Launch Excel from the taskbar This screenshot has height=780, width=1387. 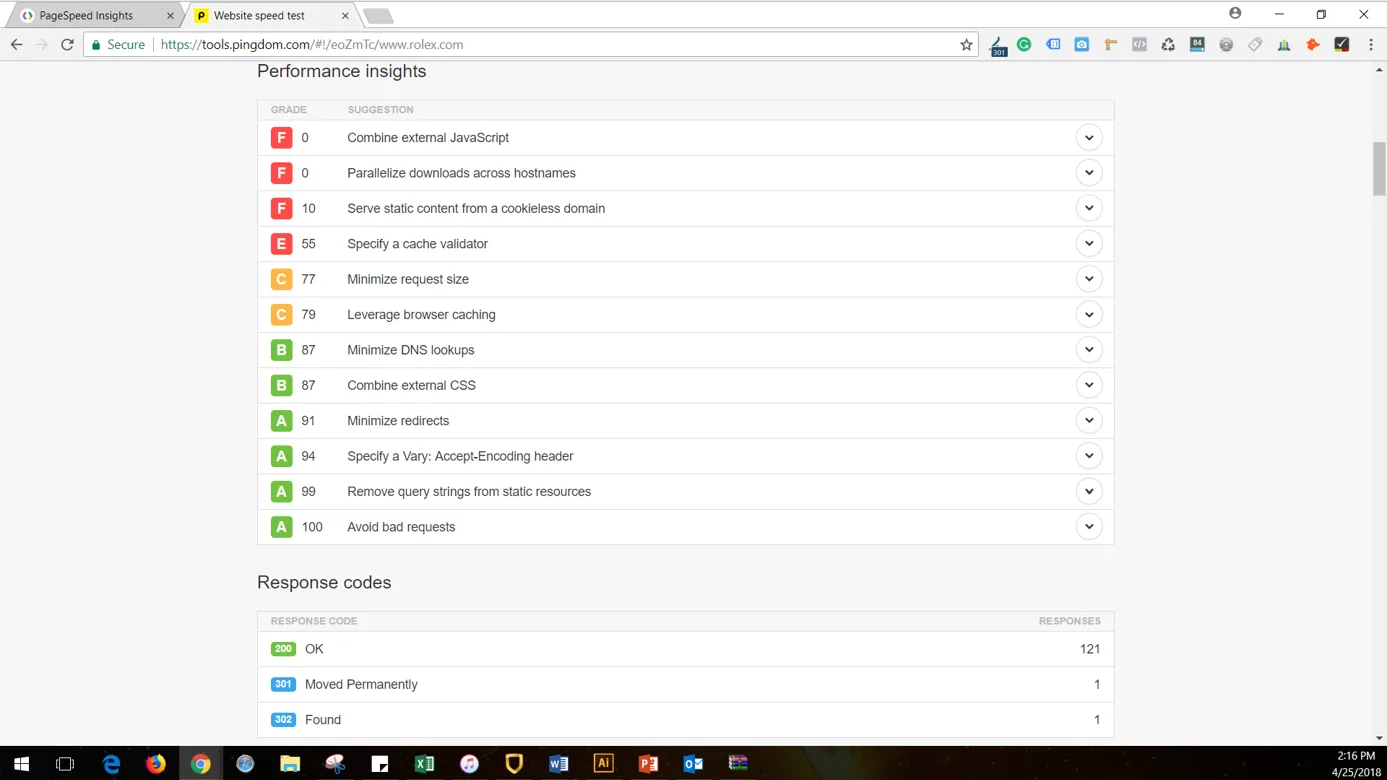click(424, 763)
